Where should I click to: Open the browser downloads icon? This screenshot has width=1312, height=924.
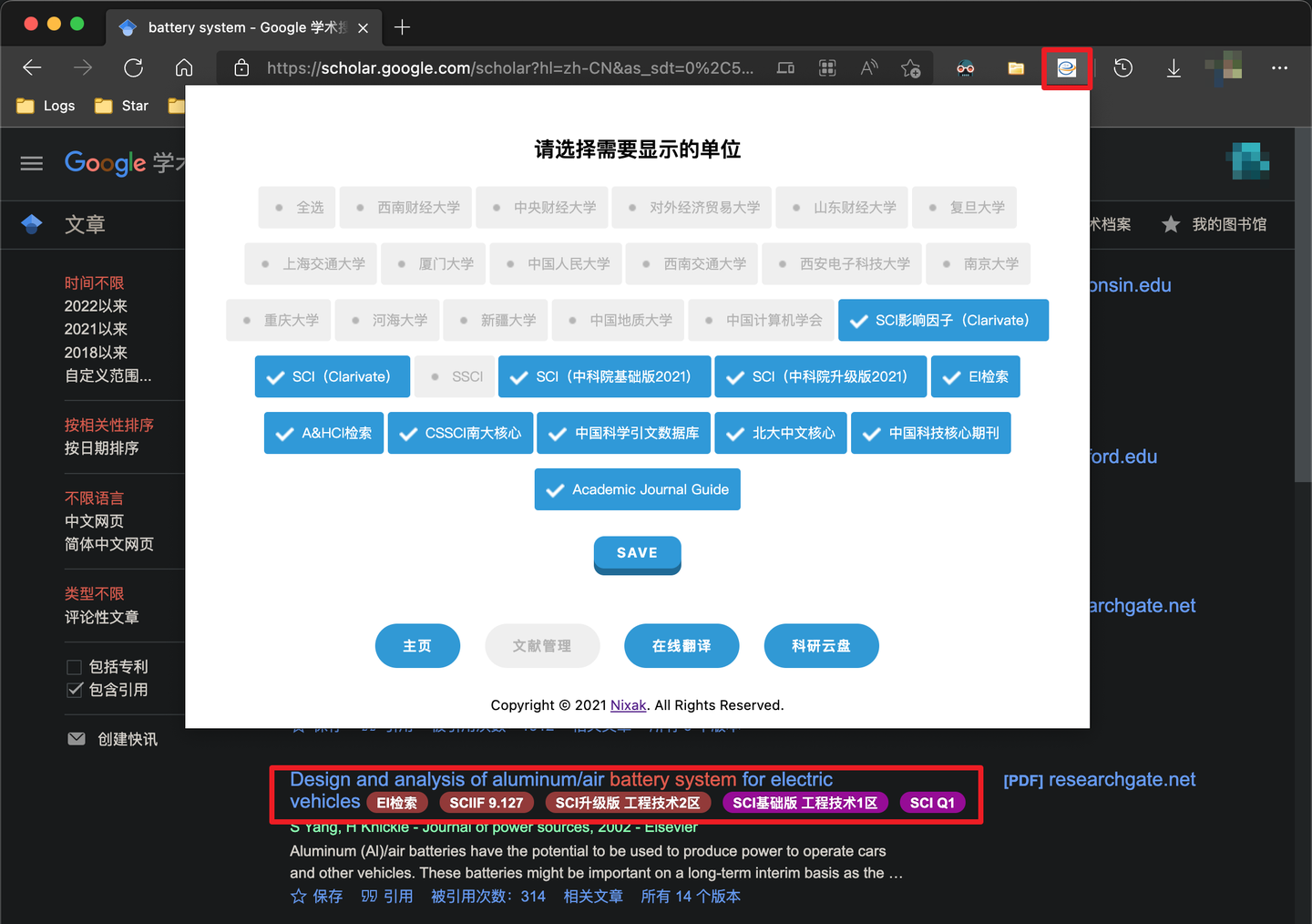(x=1174, y=67)
